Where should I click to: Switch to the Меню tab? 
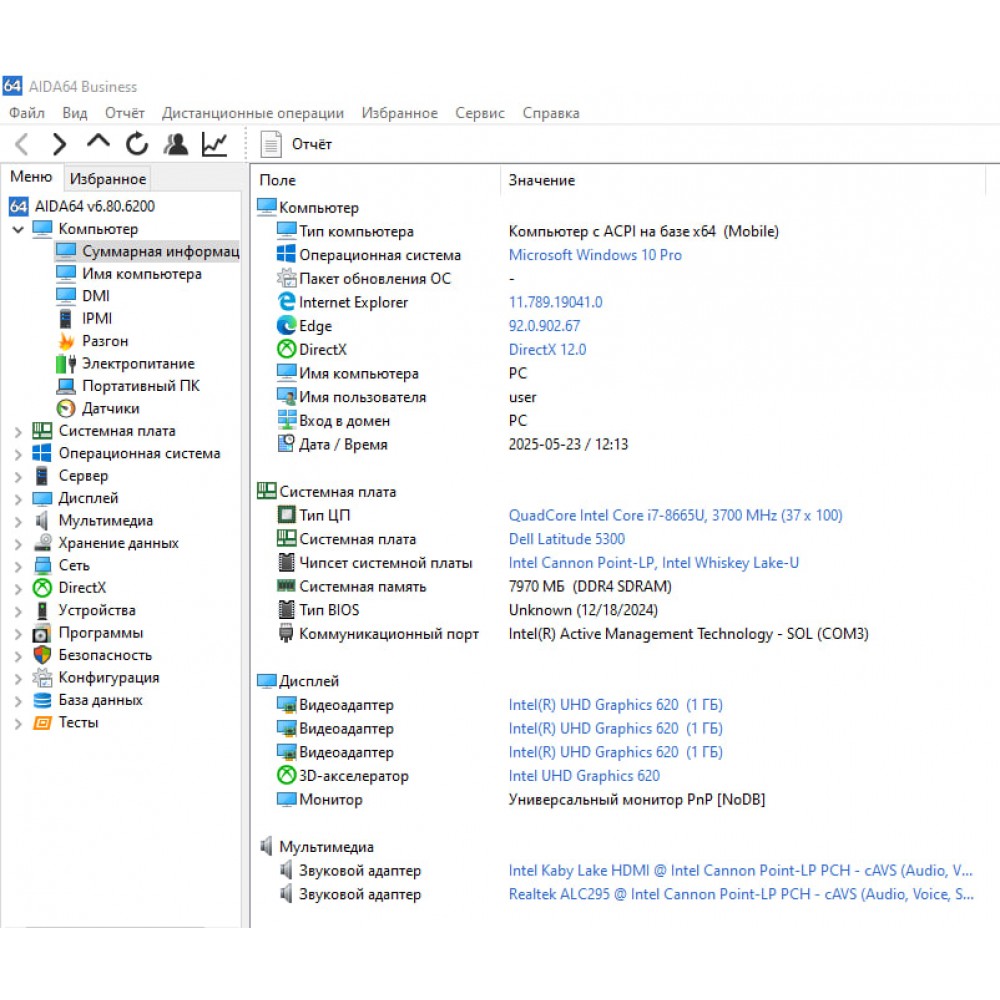[31, 177]
